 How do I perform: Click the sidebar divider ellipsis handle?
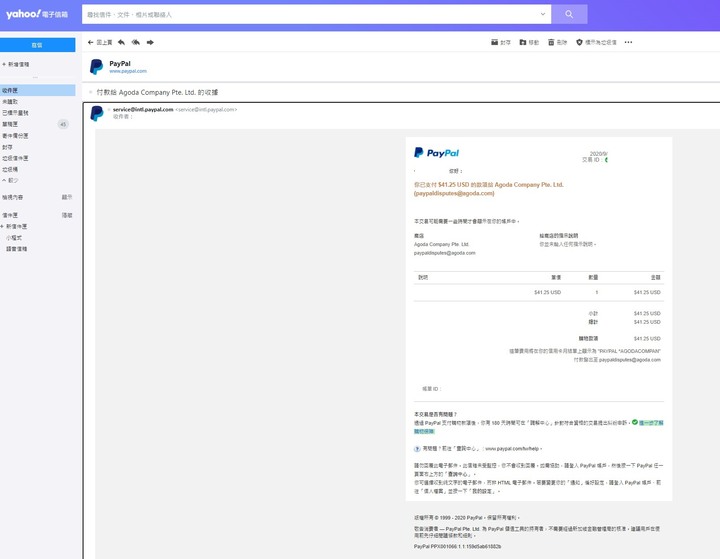click(x=35, y=77)
